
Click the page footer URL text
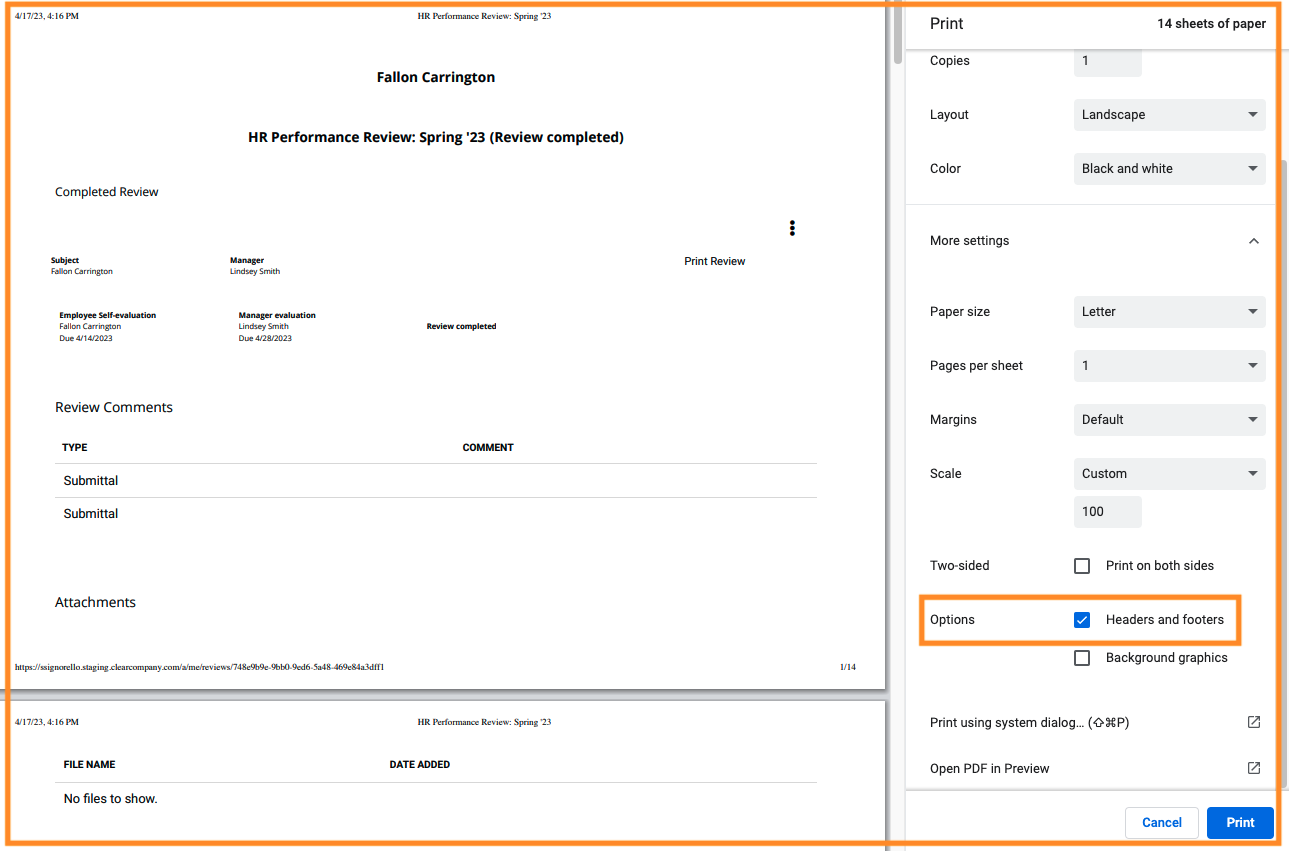click(199, 667)
